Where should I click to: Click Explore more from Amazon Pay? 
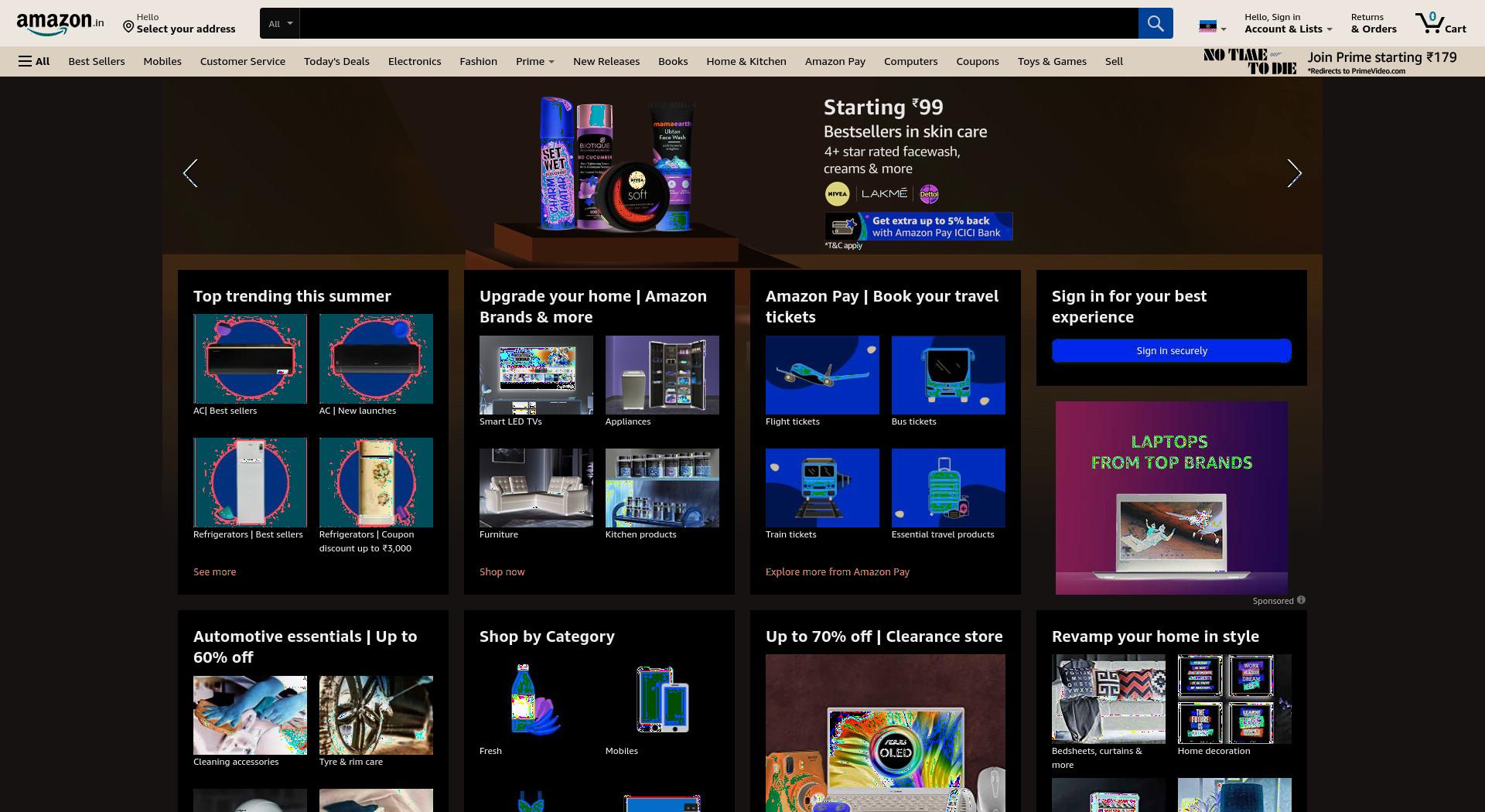click(838, 571)
